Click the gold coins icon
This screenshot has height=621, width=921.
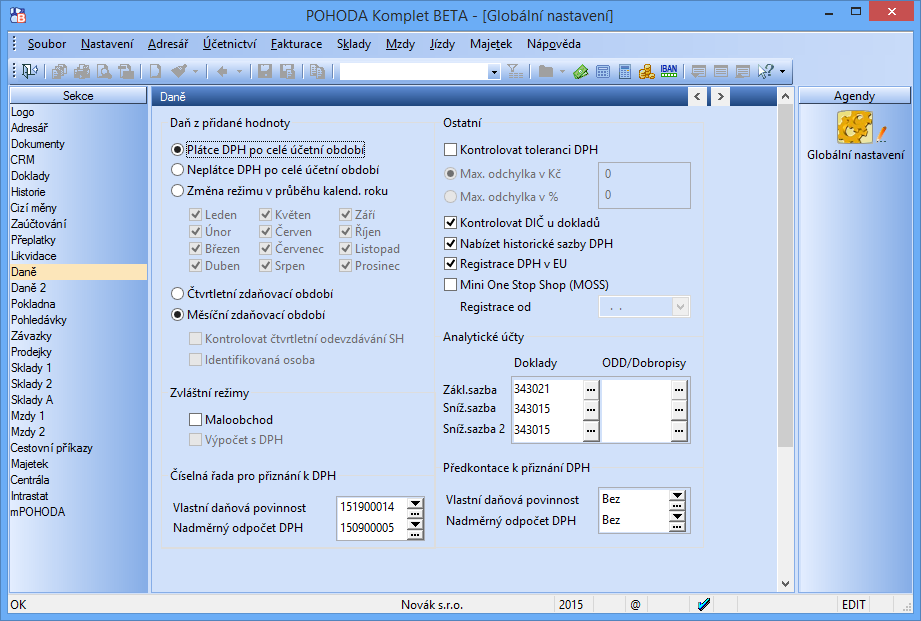647,72
